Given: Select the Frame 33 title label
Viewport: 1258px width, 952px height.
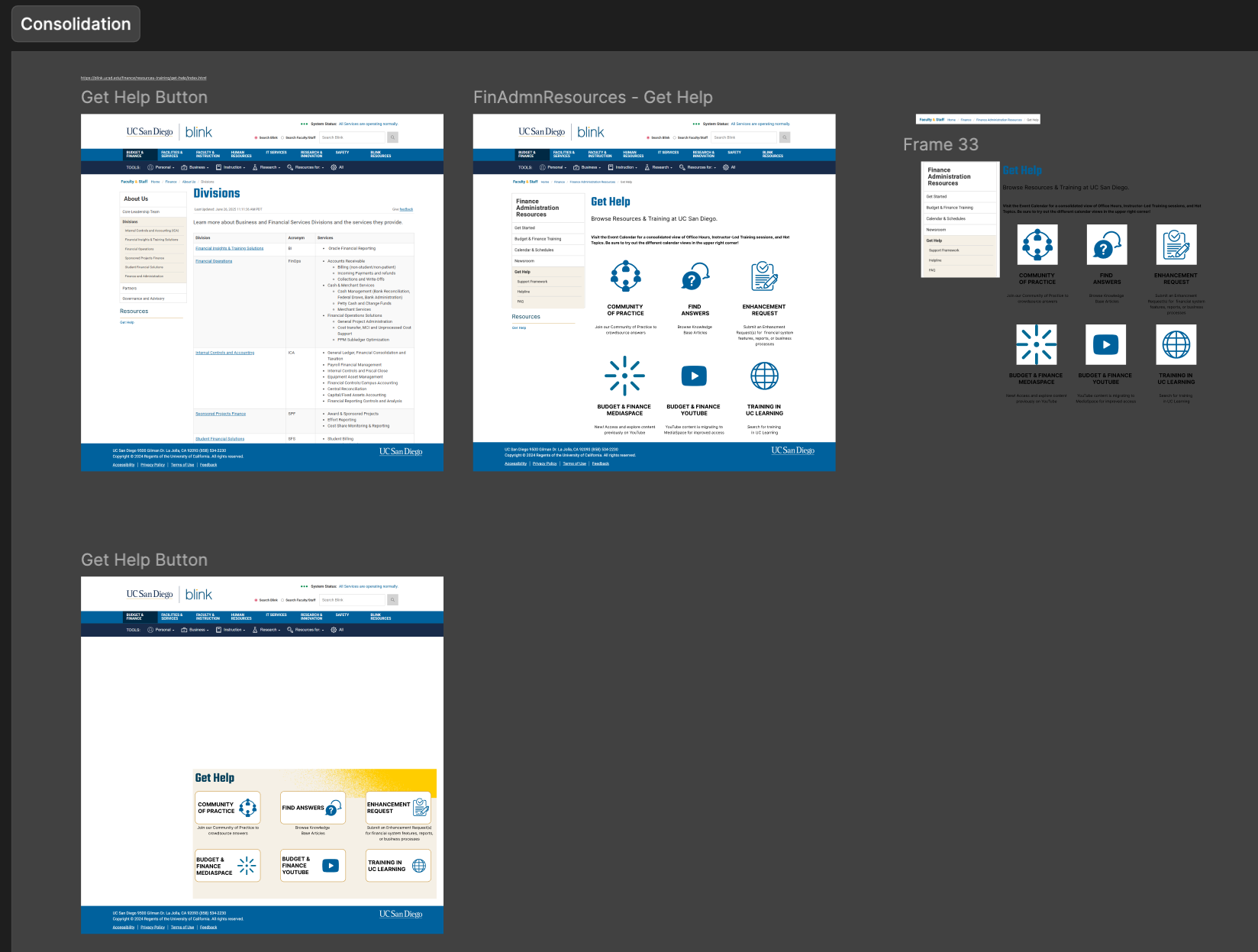Looking at the screenshot, I should 940,144.
